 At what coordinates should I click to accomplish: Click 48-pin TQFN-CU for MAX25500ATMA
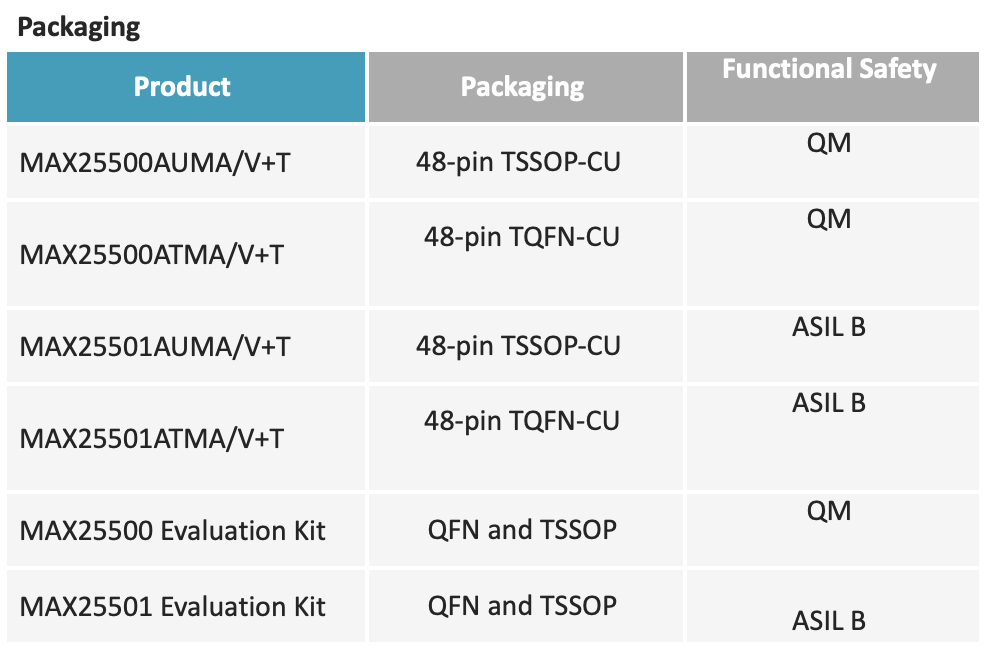pos(522,237)
